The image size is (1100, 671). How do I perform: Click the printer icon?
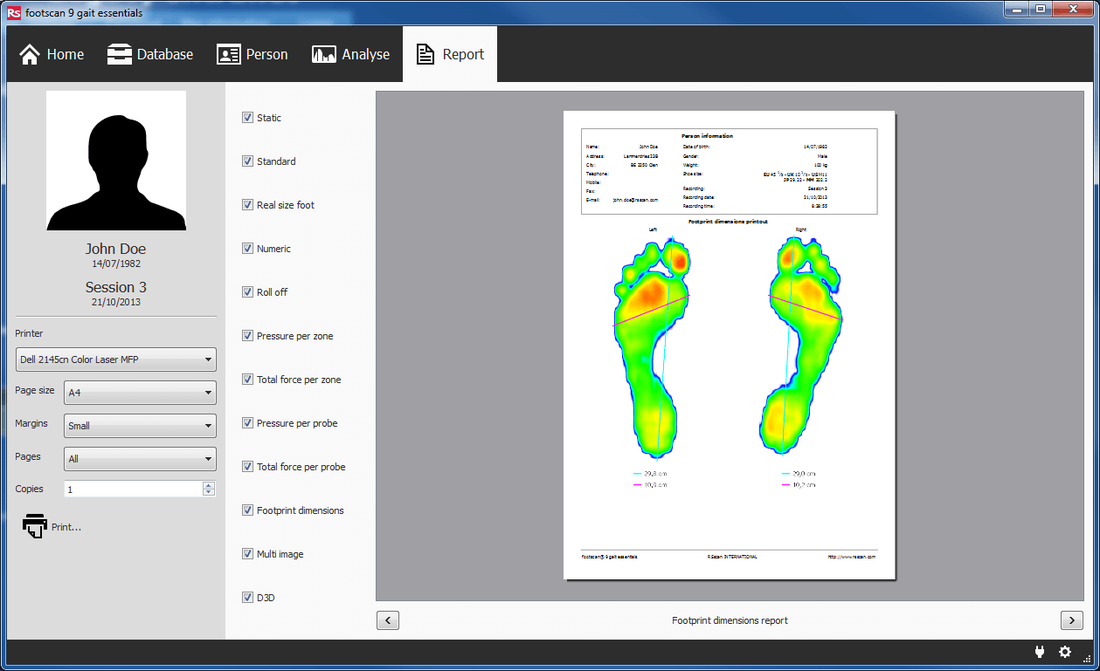34,526
